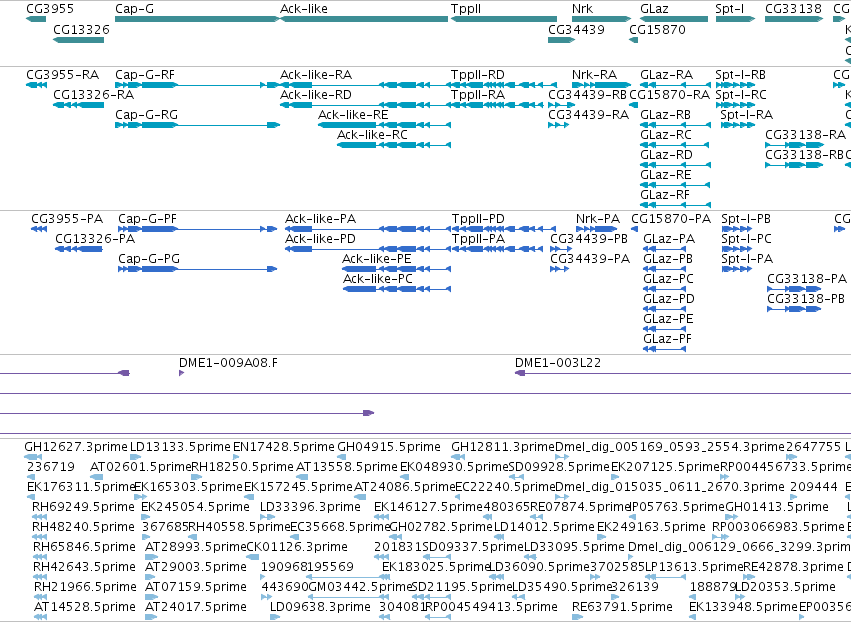Click EST RE63791.5prime
851x622 pixels.
(623, 606)
